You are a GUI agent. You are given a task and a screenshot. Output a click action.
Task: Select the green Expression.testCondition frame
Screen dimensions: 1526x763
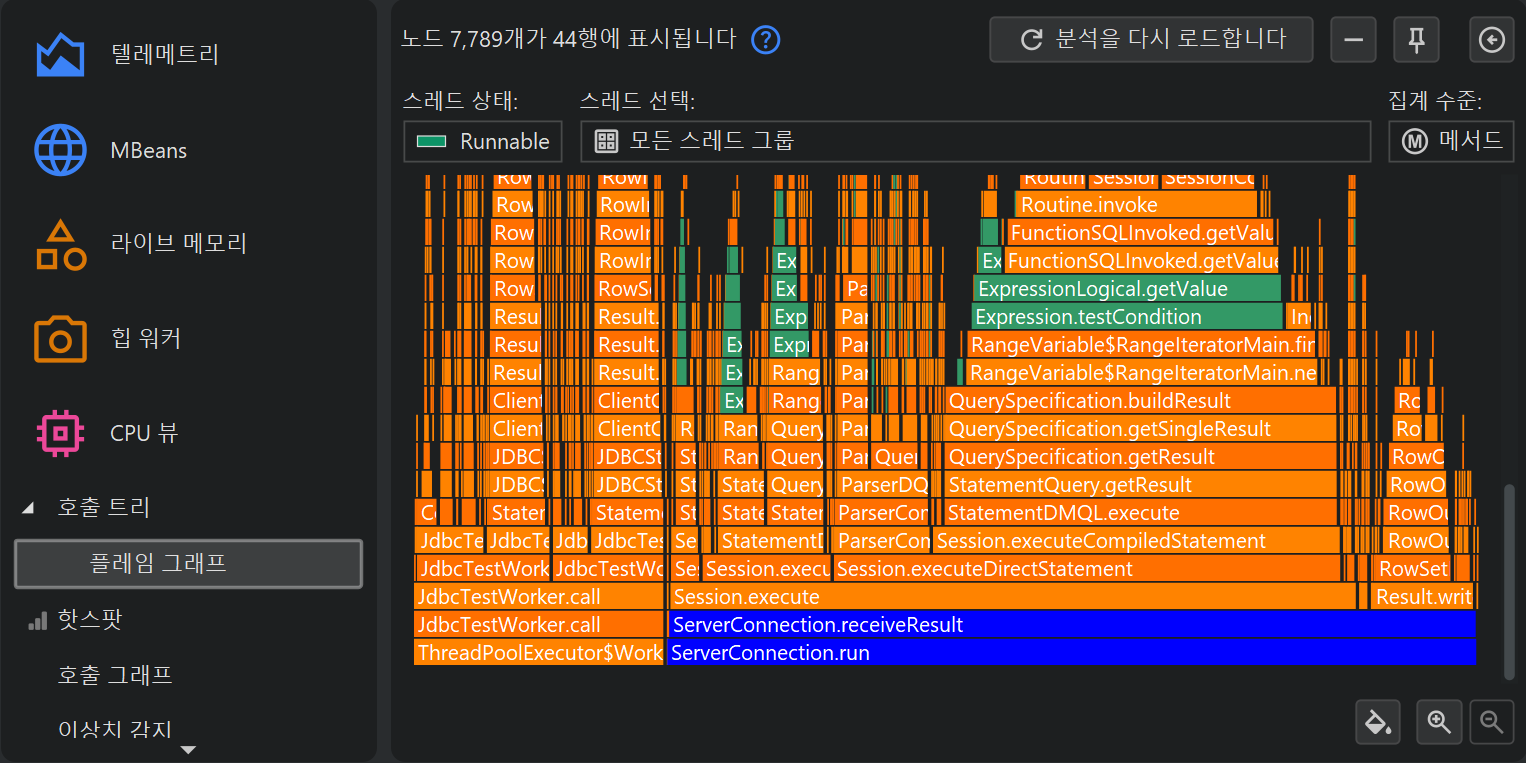(x=1127, y=317)
